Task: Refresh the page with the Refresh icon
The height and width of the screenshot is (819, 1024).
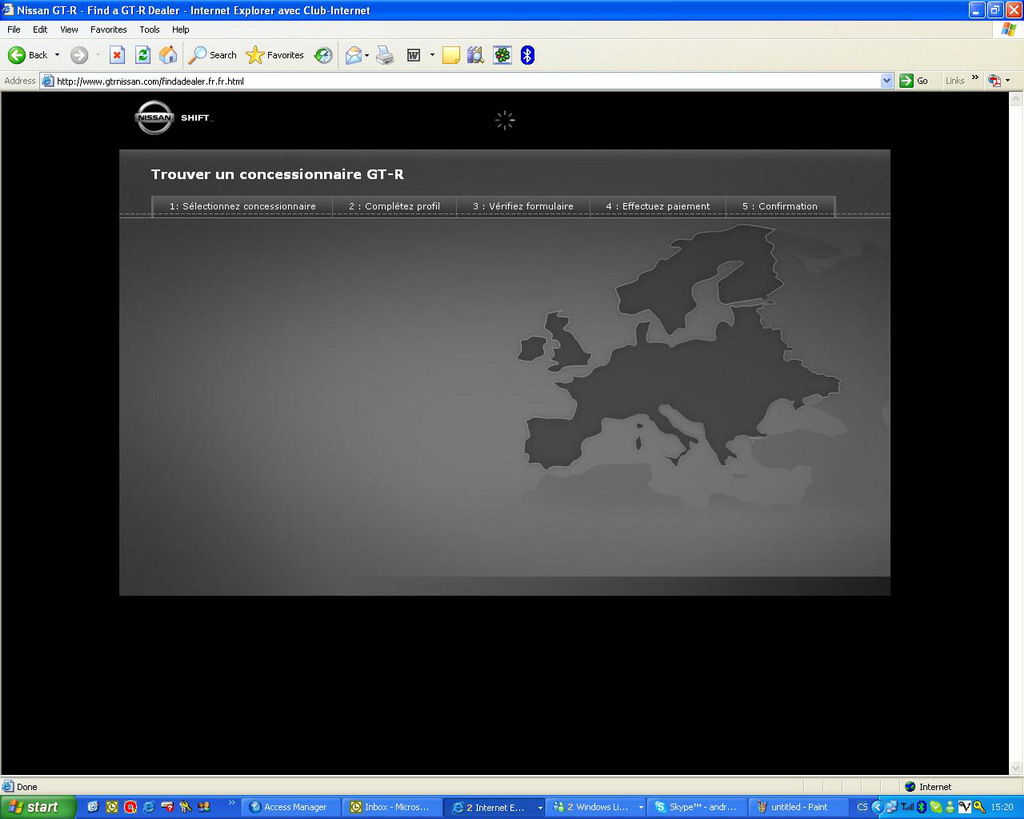Action: tap(143, 55)
